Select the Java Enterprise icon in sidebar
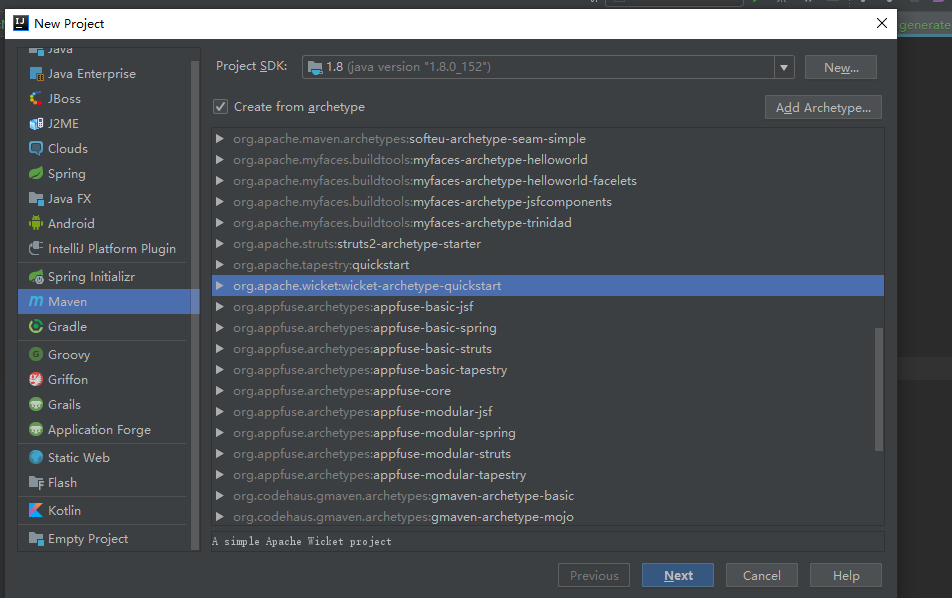 coord(36,74)
